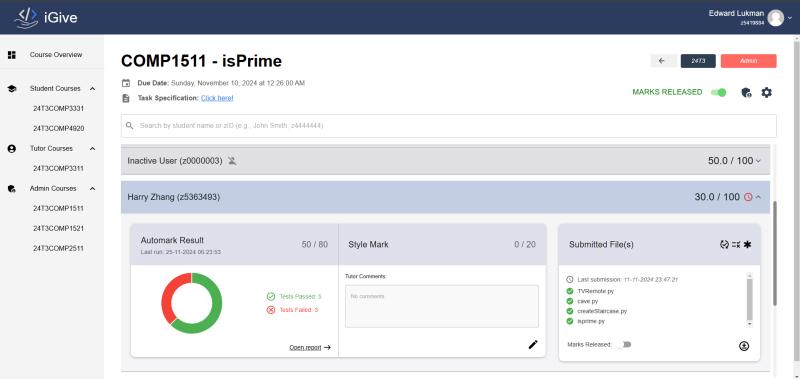
Task: Click the admin shield icon beside settings
Action: 746,92
